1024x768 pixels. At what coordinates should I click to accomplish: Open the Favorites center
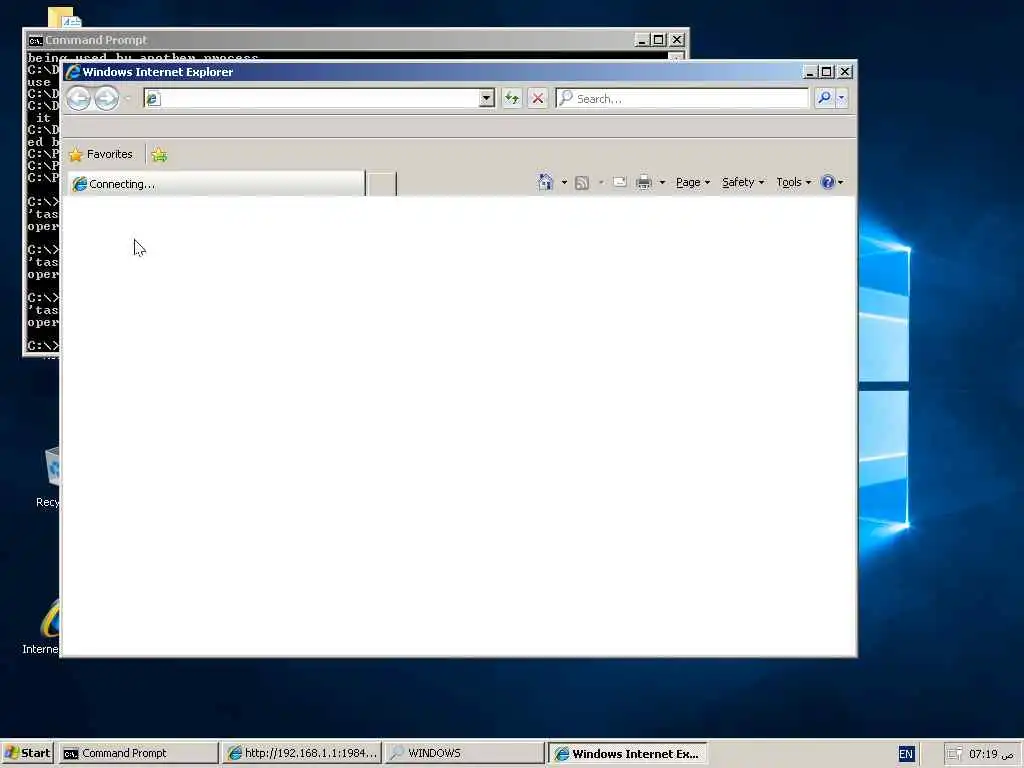[x=101, y=155]
